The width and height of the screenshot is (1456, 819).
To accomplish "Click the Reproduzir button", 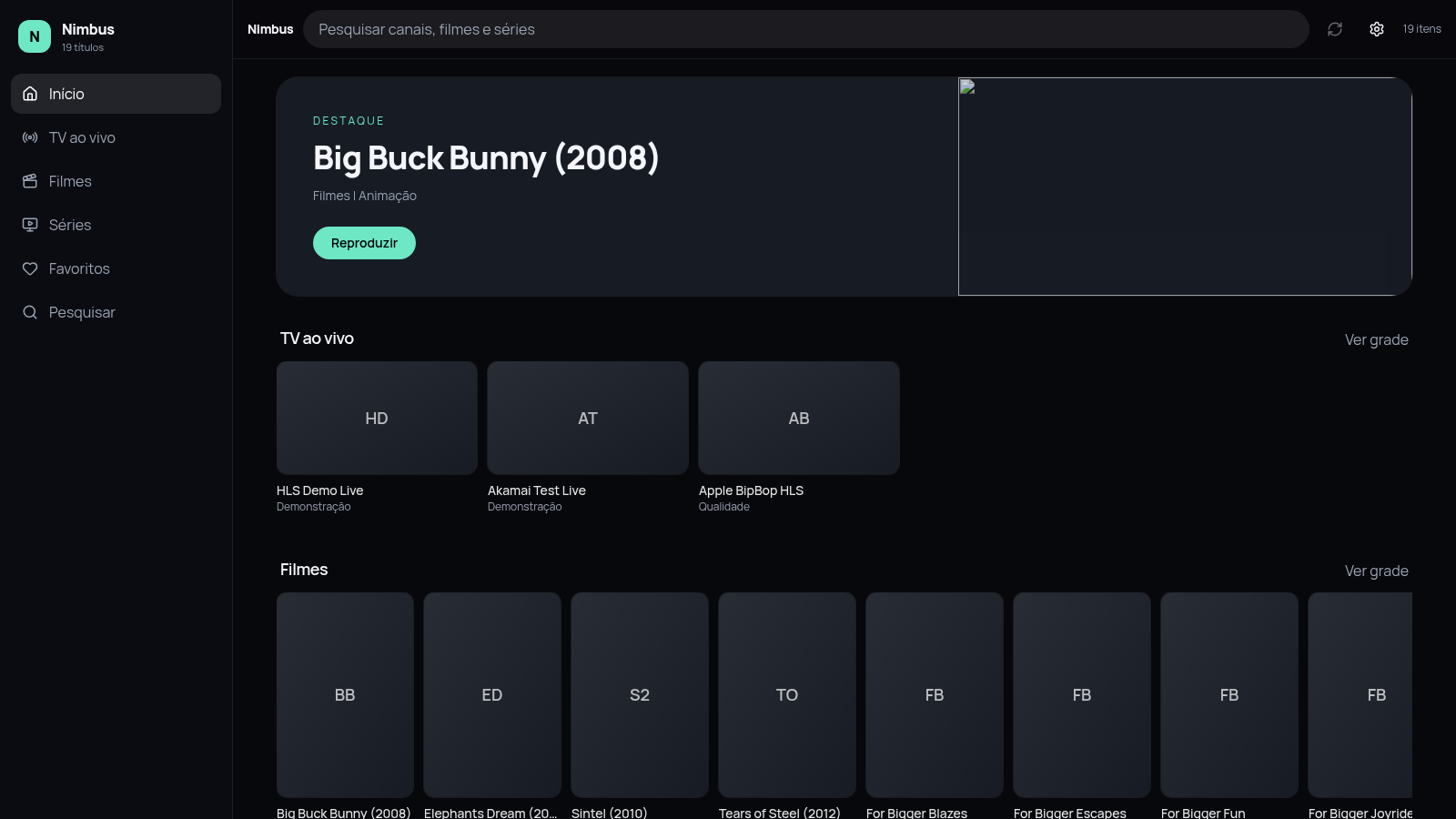I will pos(364,243).
